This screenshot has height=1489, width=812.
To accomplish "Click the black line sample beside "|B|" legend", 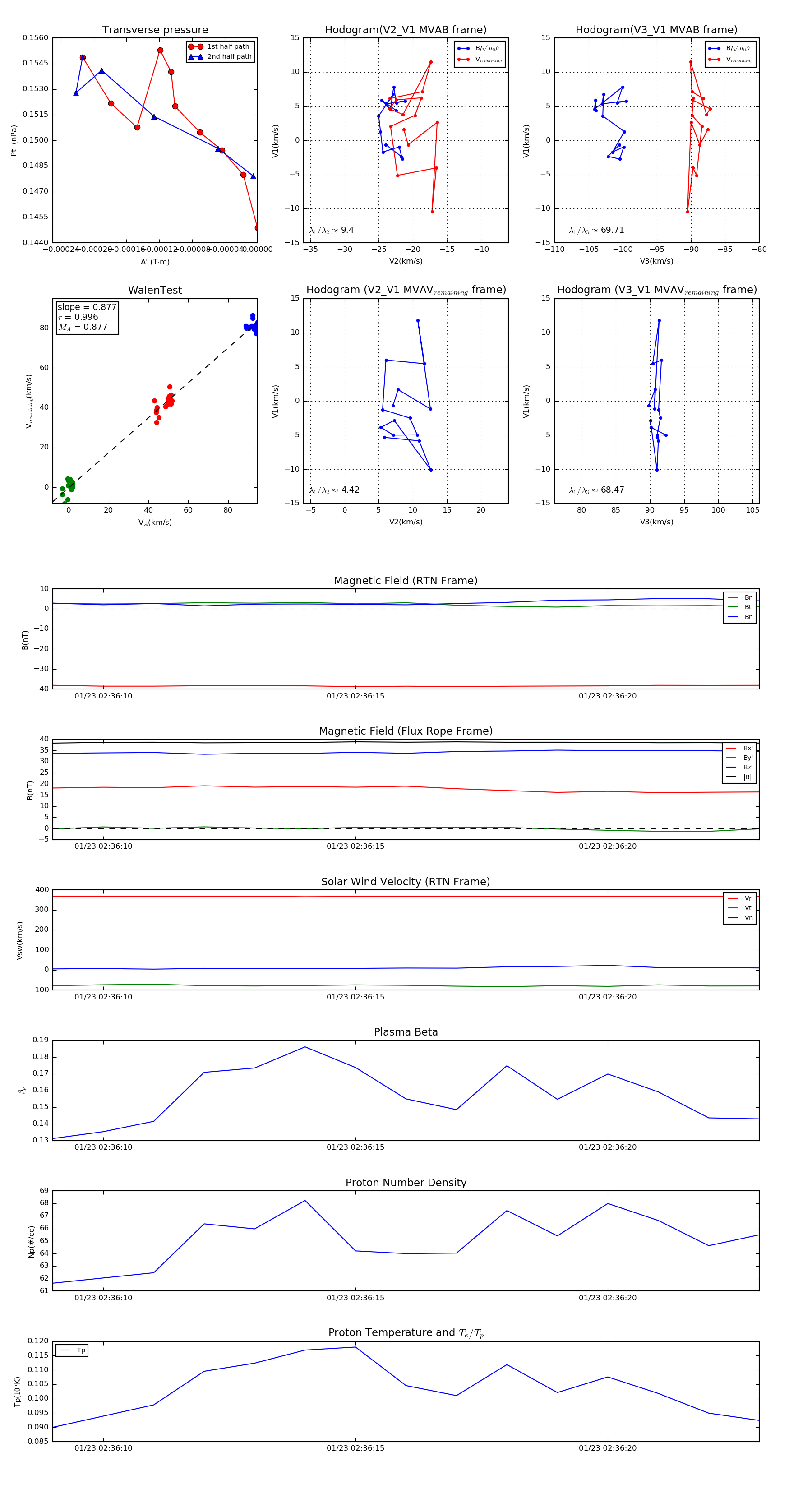I will pos(731,777).
